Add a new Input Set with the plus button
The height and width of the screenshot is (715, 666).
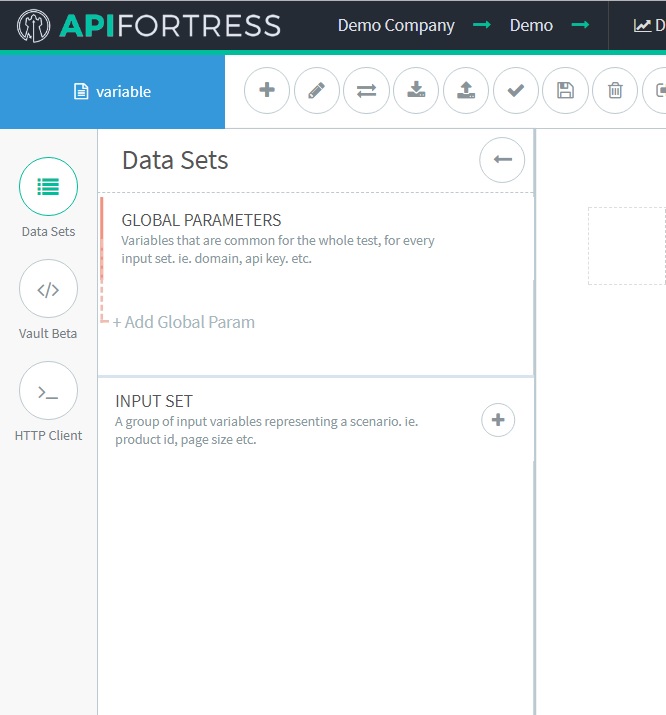coord(498,420)
